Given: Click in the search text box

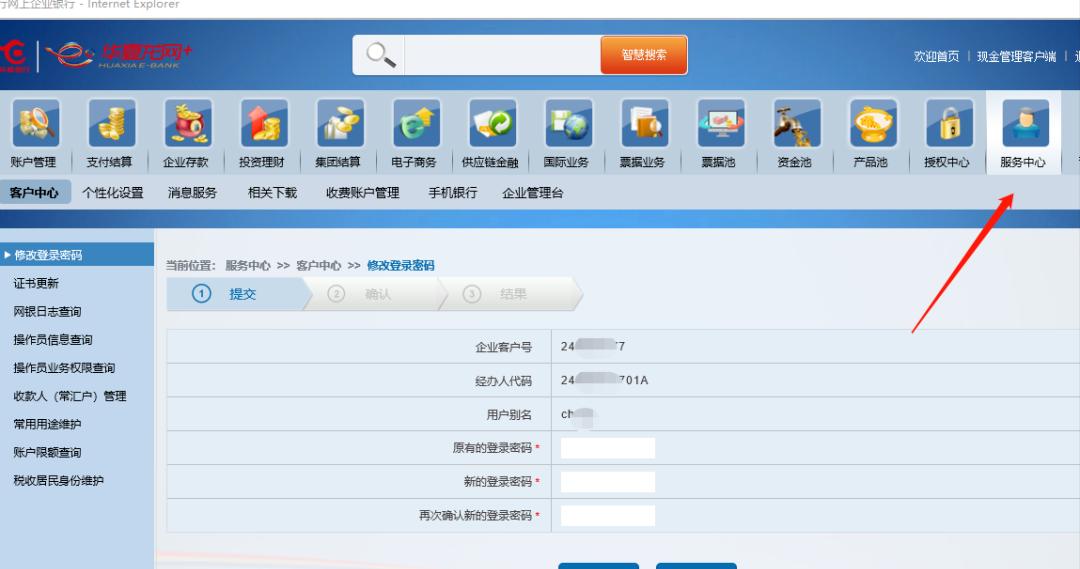Looking at the screenshot, I should click(x=502, y=55).
